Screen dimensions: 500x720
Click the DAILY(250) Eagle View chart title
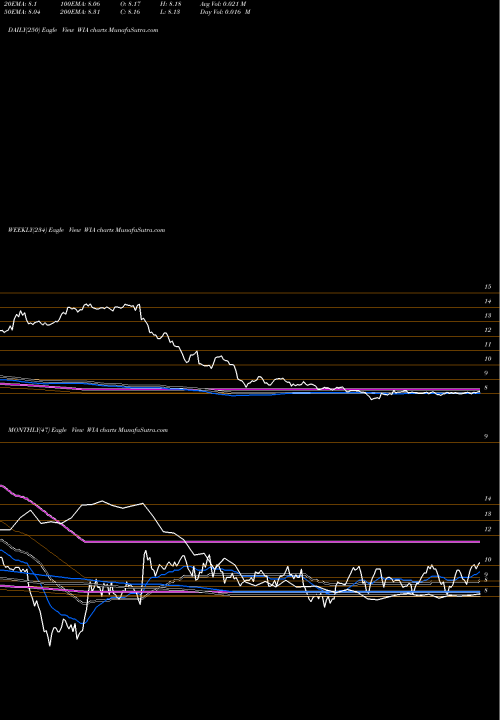click(x=83, y=30)
